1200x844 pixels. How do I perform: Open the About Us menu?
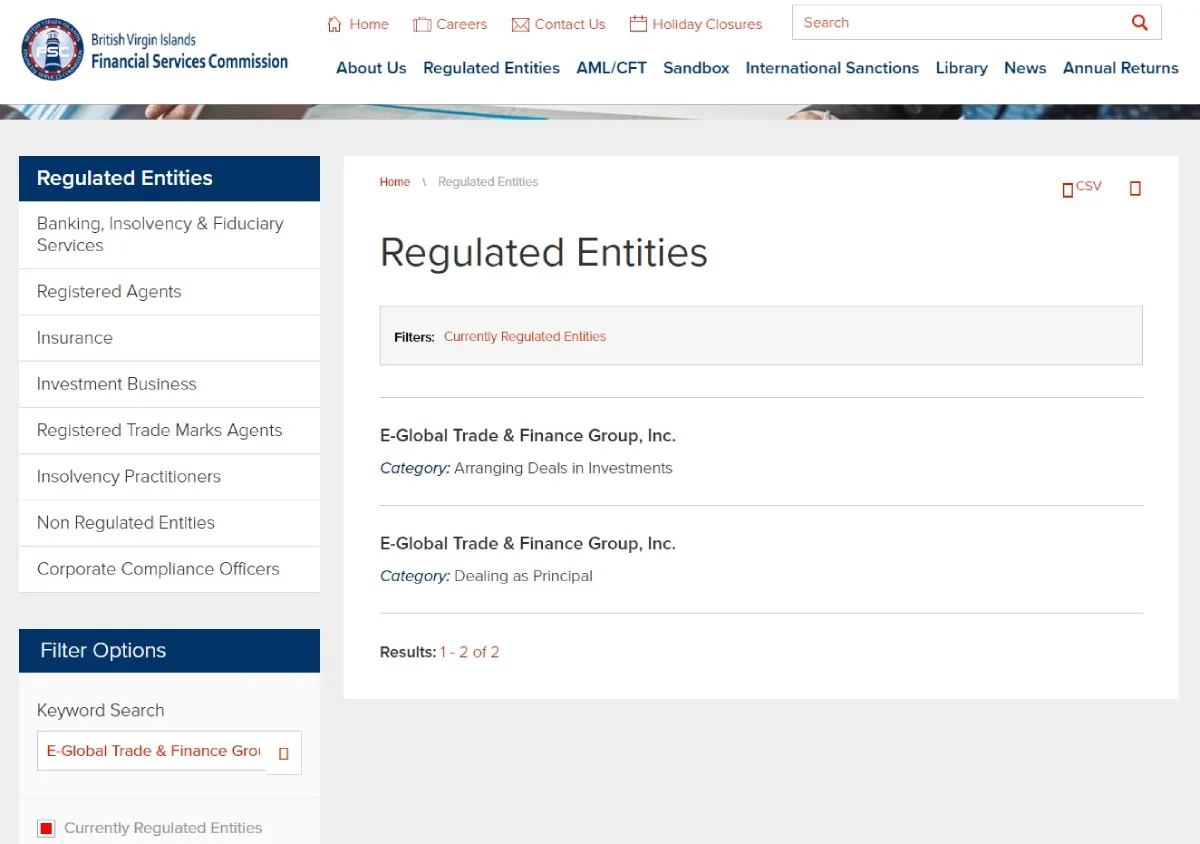click(x=371, y=68)
